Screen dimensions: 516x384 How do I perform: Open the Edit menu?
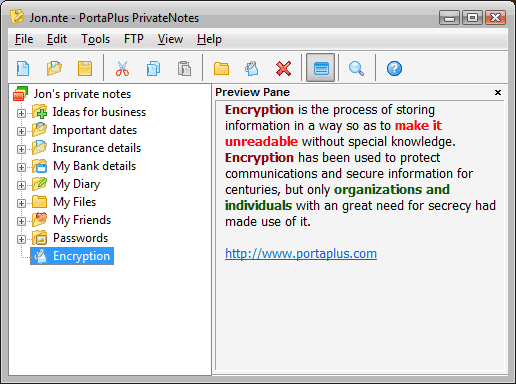57,39
